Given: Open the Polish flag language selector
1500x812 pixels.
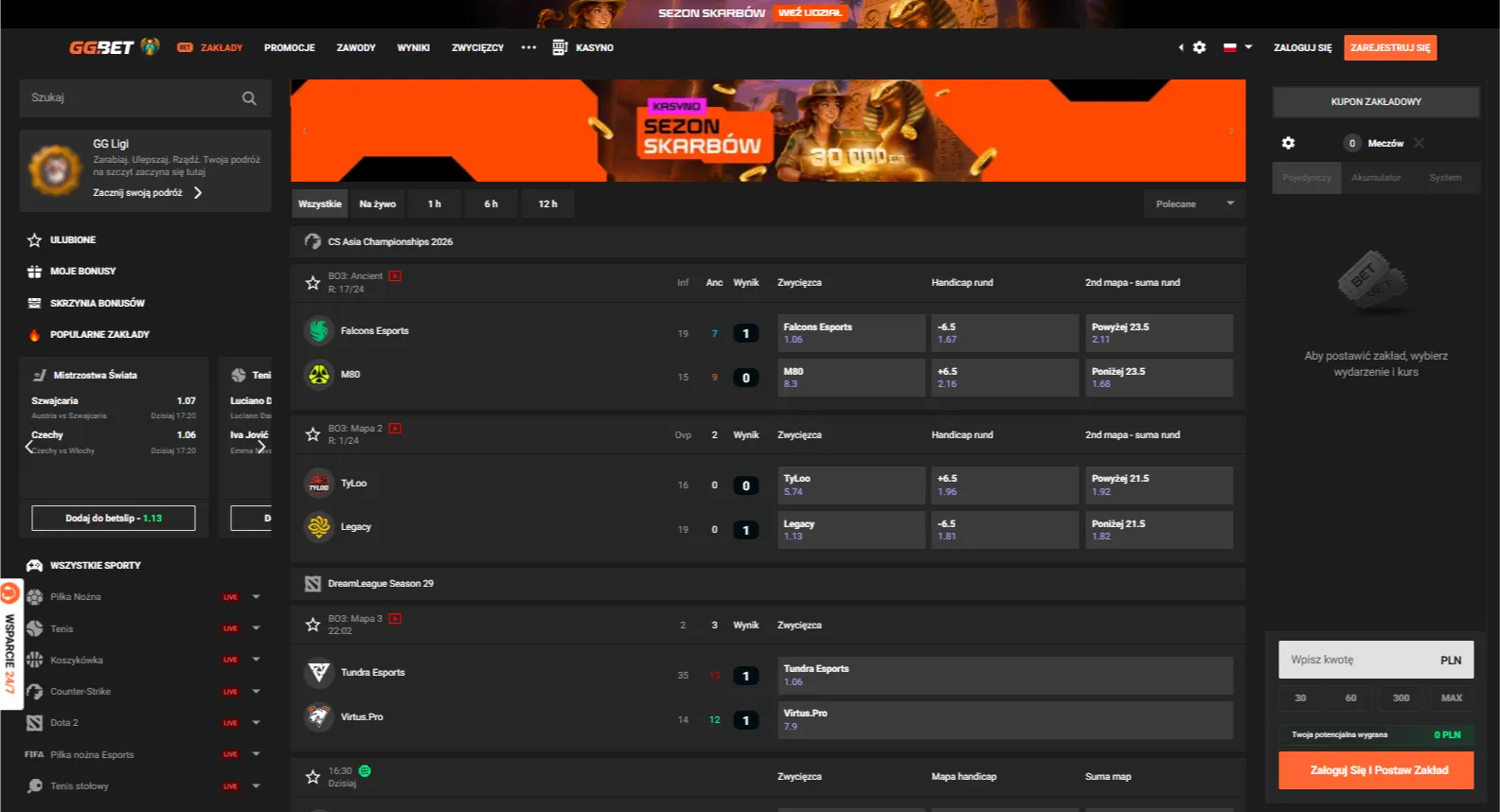Looking at the screenshot, I should coord(1238,47).
